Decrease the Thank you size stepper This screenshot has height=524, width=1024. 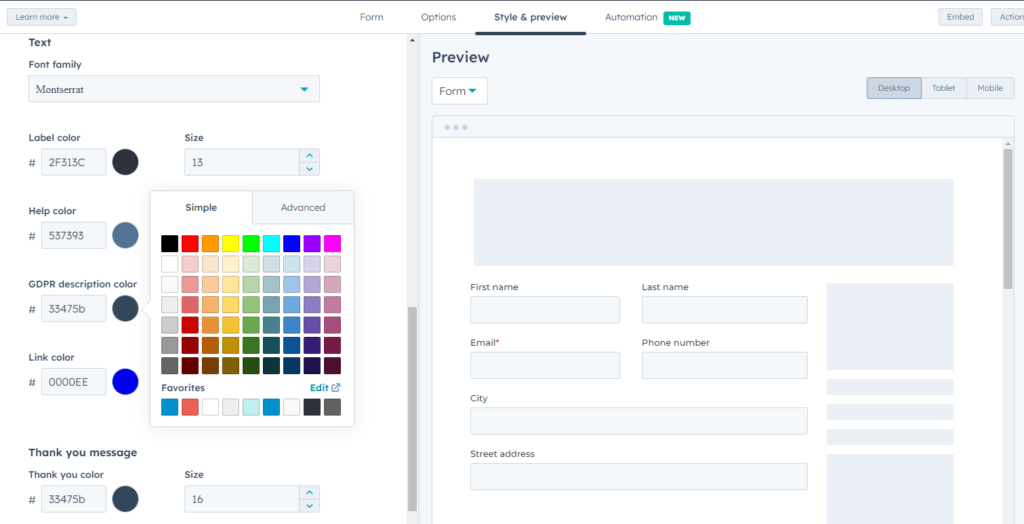click(x=309, y=506)
